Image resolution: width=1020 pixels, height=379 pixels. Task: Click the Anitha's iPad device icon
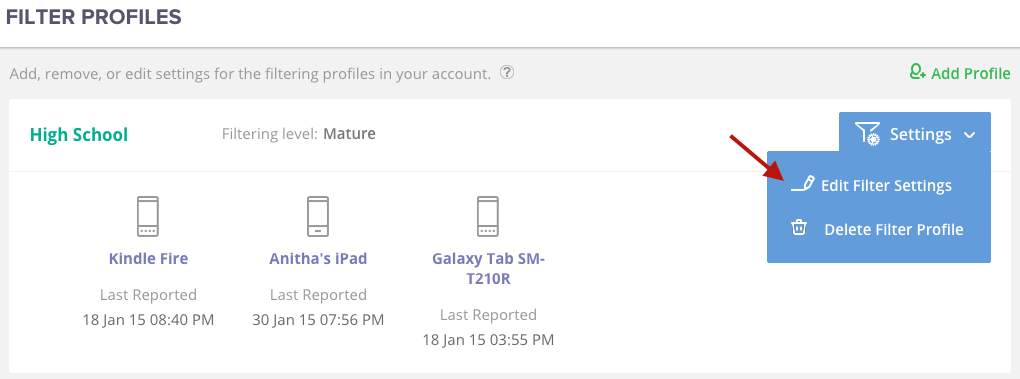click(317, 216)
